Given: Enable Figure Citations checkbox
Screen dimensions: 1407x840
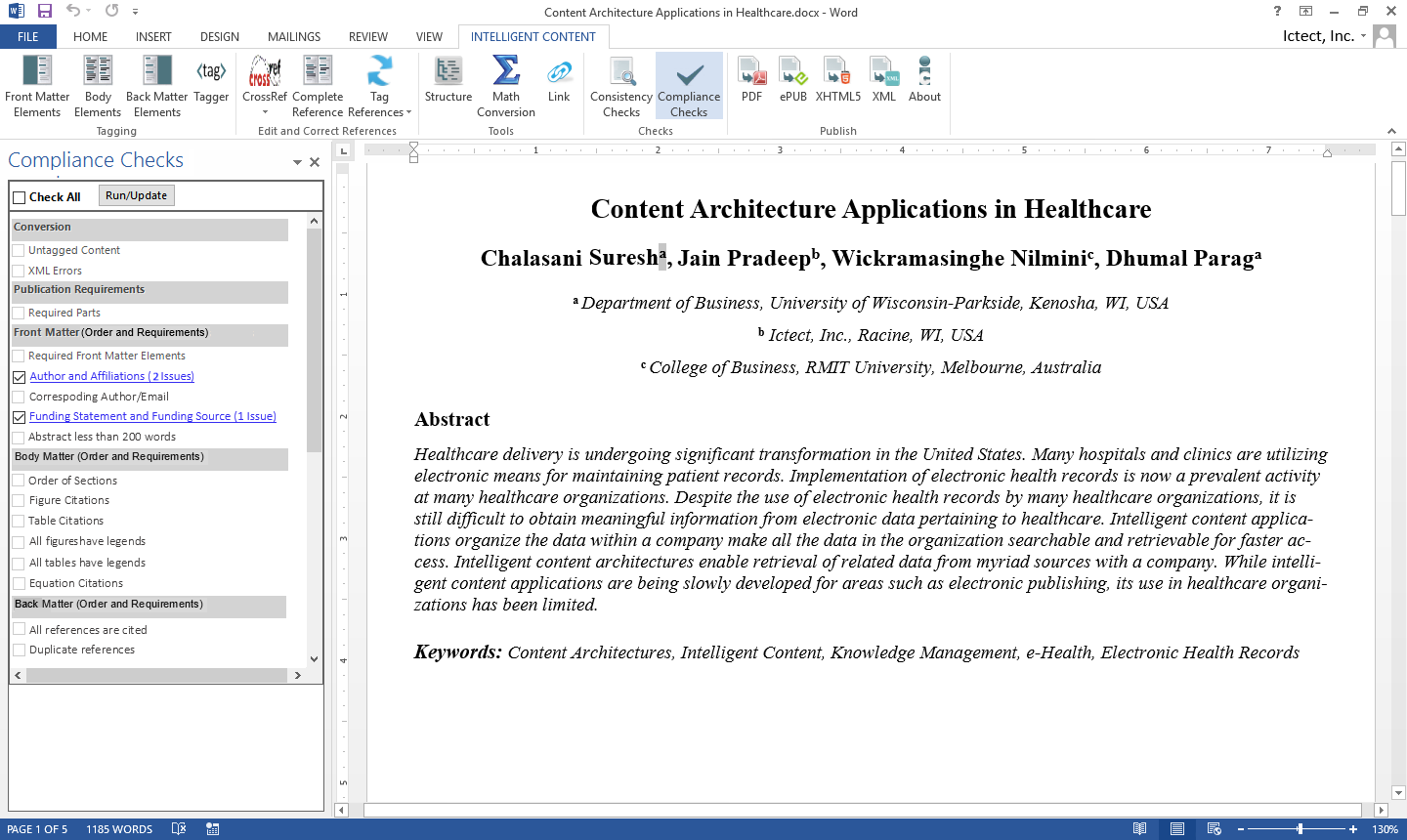Looking at the screenshot, I should (x=19, y=500).
